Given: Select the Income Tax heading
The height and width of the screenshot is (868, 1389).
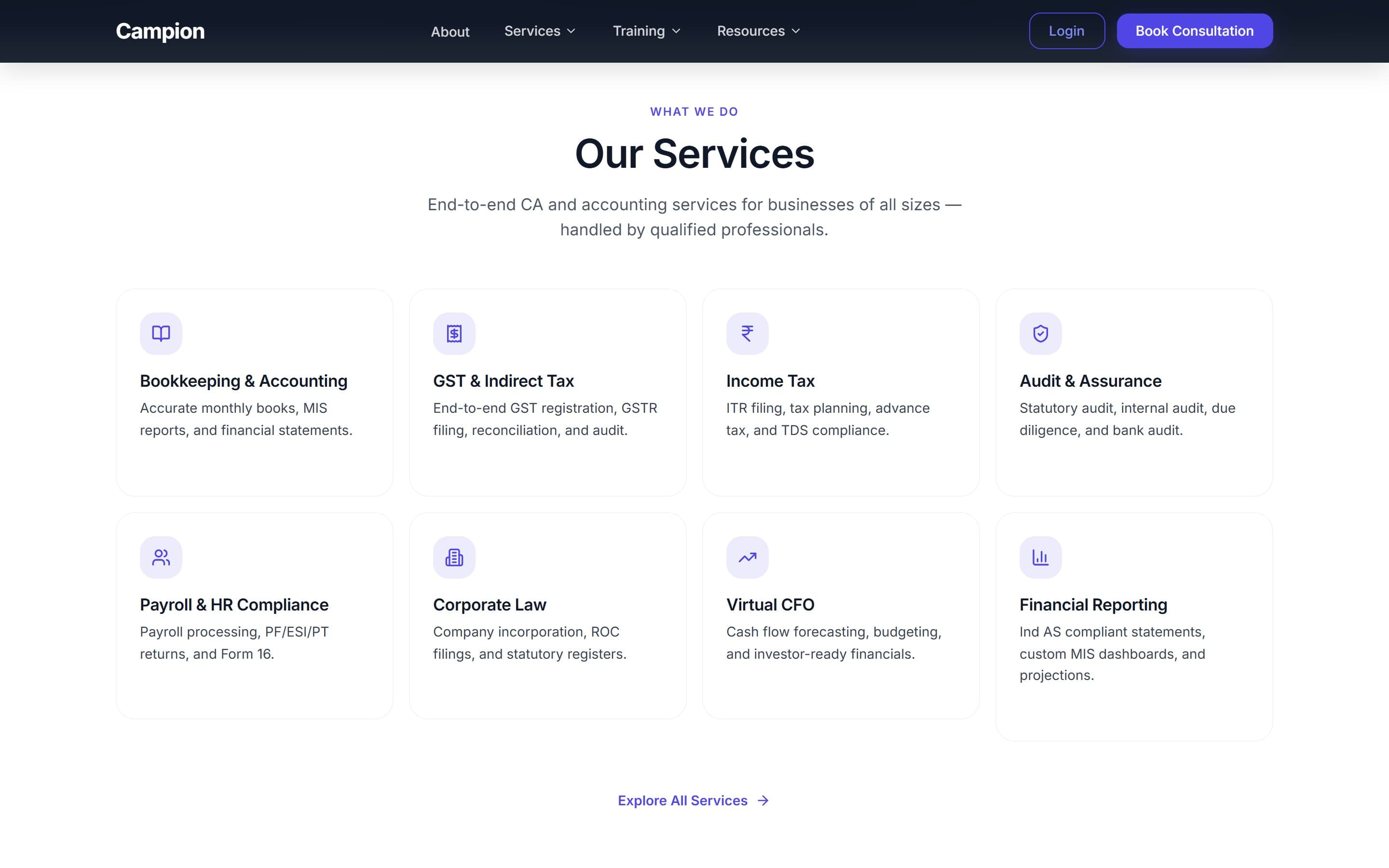Looking at the screenshot, I should [x=770, y=381].
